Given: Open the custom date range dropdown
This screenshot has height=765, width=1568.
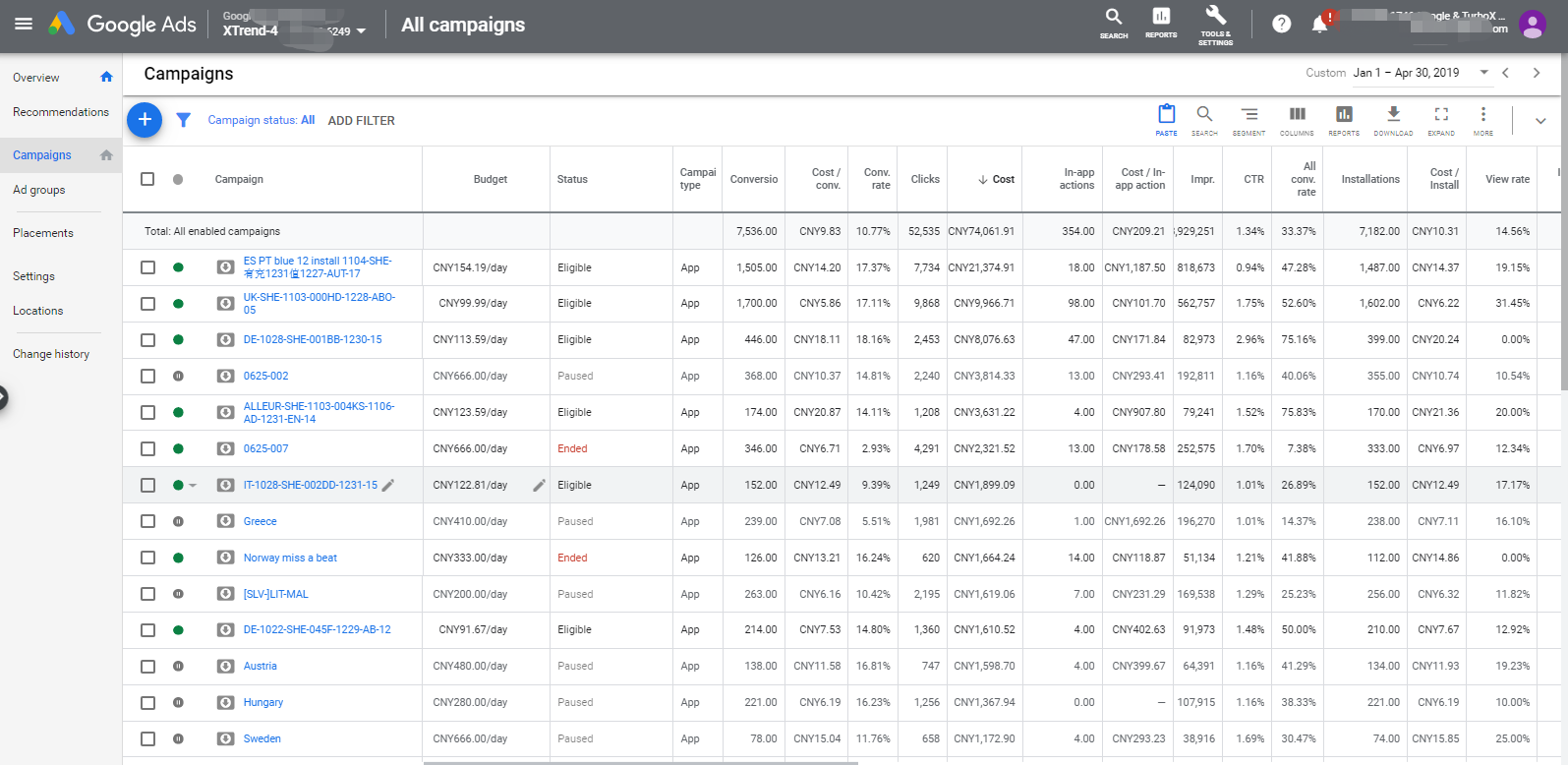Looking at the screenshot, I should [x=1483, y=73].
